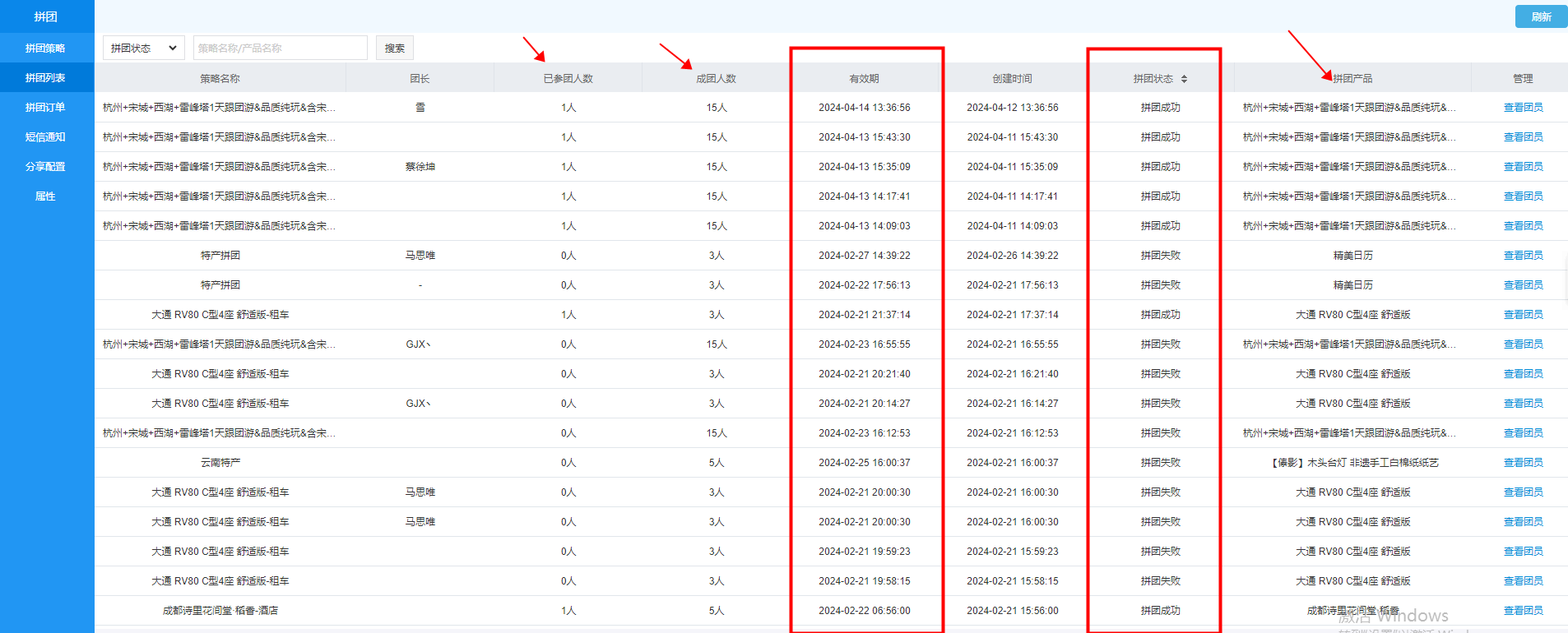The image size is (1568, 633).
Task: Open 分享配置 sidebar item
Action: 45,167
